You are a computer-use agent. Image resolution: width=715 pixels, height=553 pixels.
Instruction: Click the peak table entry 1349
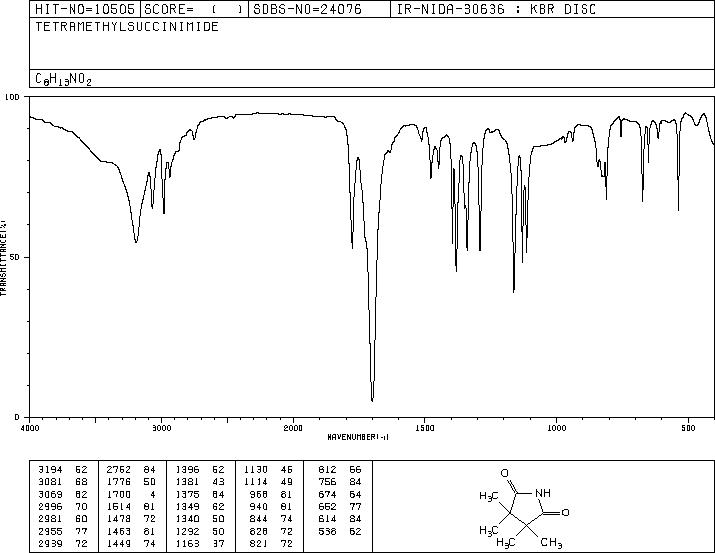(187, 506)
